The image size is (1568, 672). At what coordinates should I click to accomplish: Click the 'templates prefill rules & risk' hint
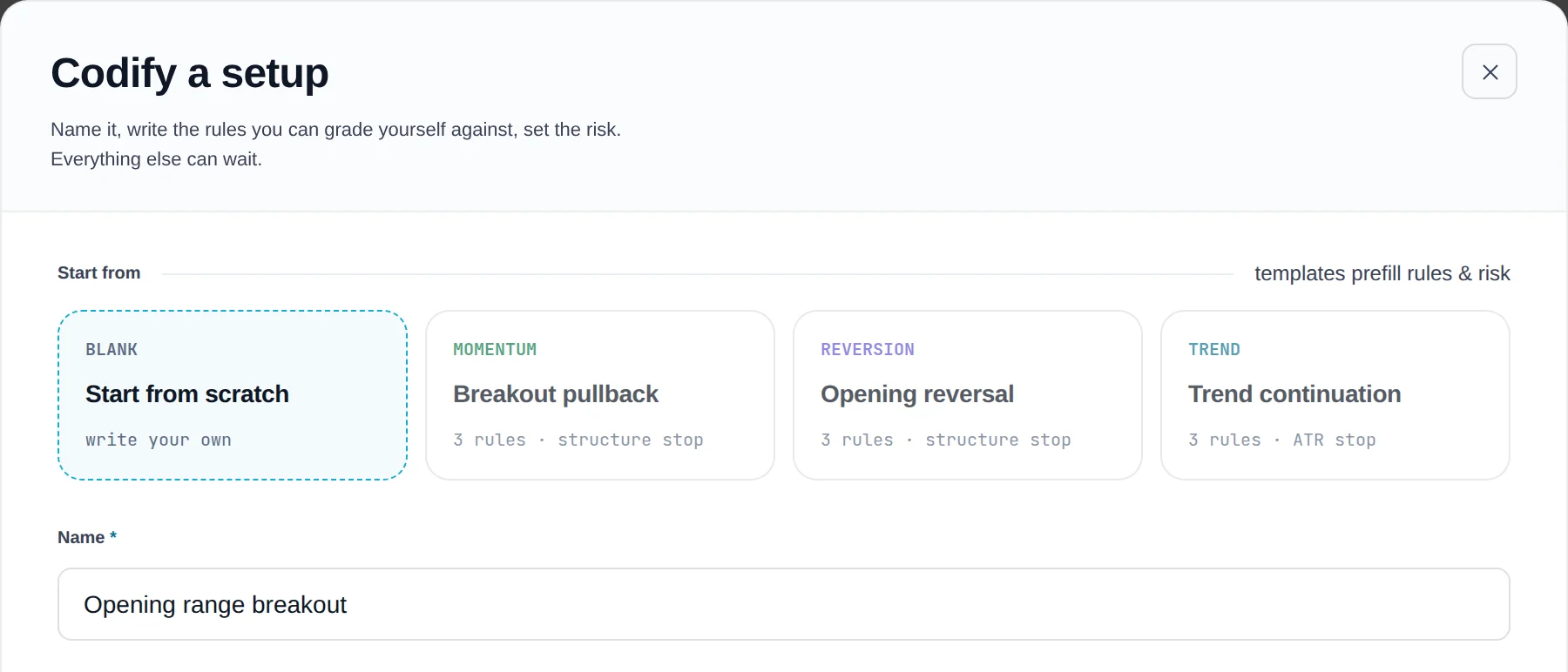point(1382,273)
